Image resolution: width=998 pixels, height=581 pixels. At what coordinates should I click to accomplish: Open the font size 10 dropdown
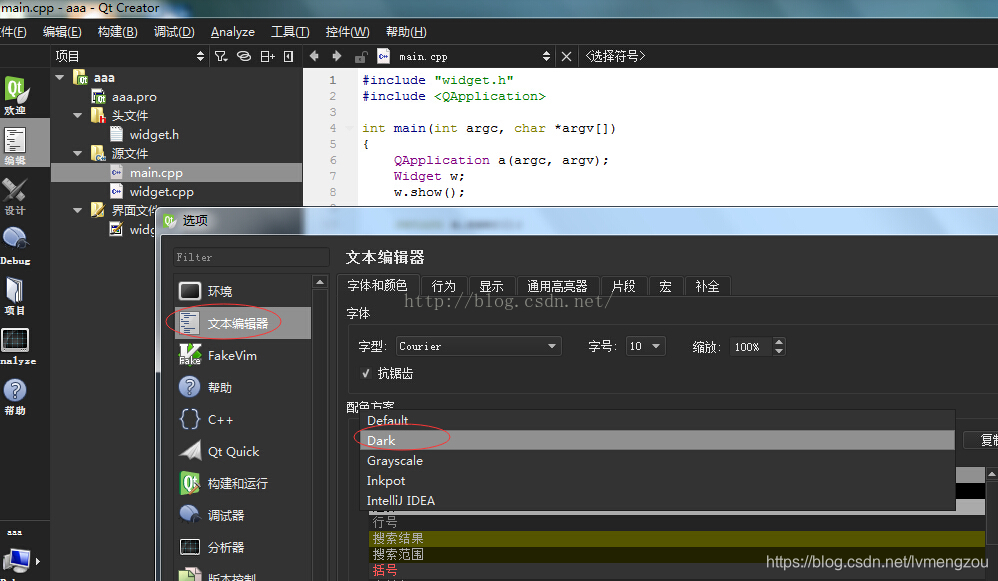645,346
